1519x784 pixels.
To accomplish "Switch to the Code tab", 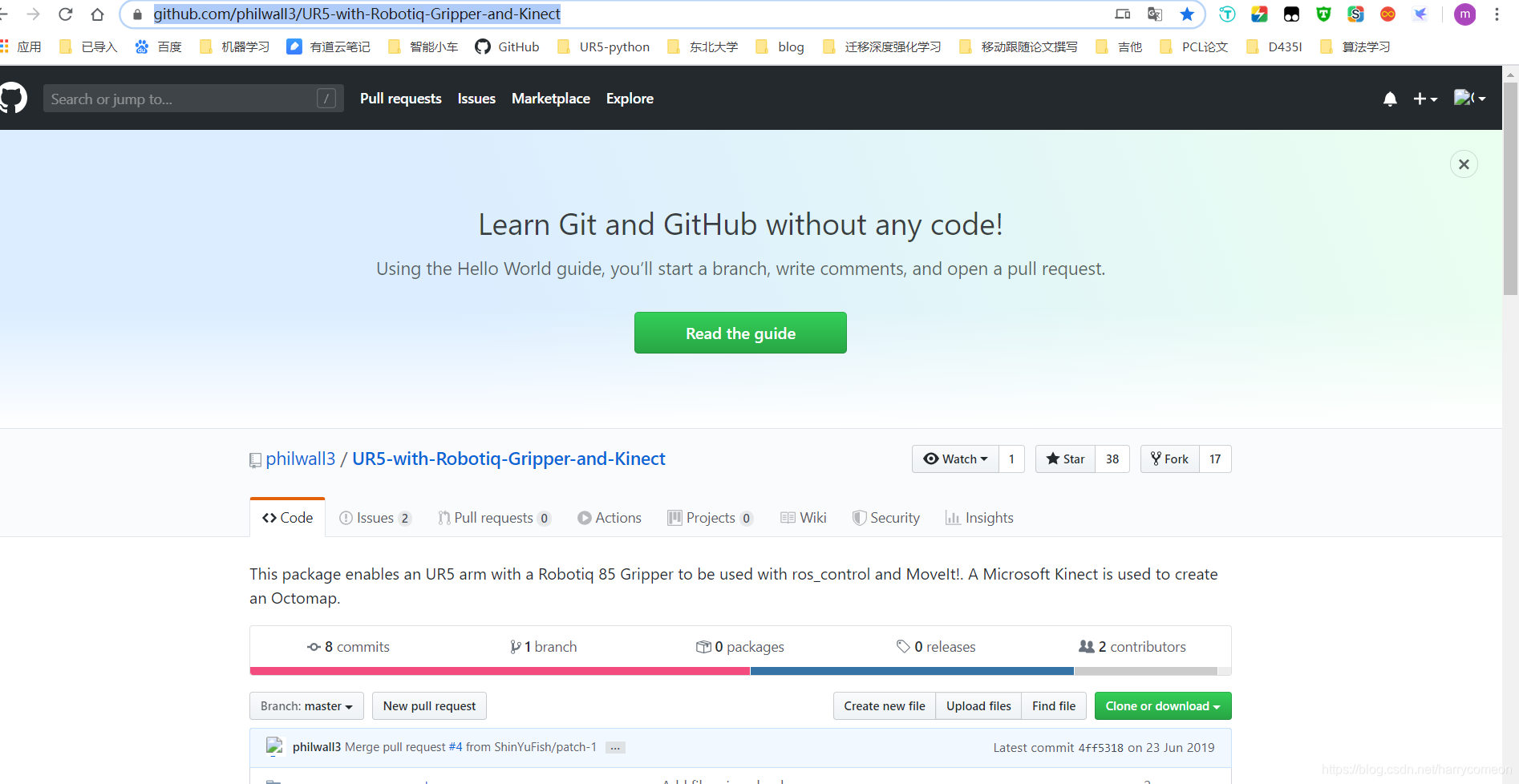I will pyautogui.click(x=287, y=518).
